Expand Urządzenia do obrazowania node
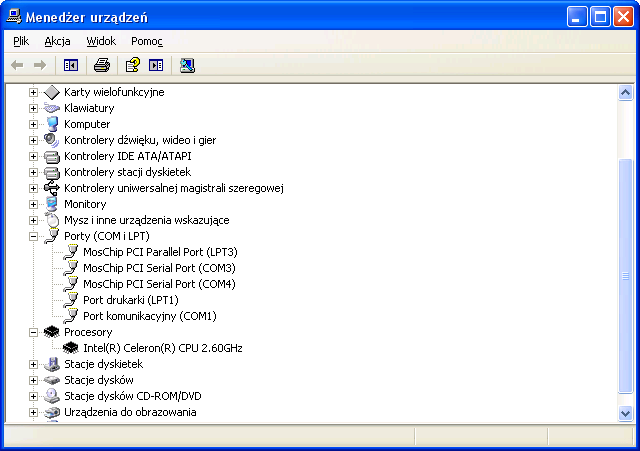 [x=33, y=412]
